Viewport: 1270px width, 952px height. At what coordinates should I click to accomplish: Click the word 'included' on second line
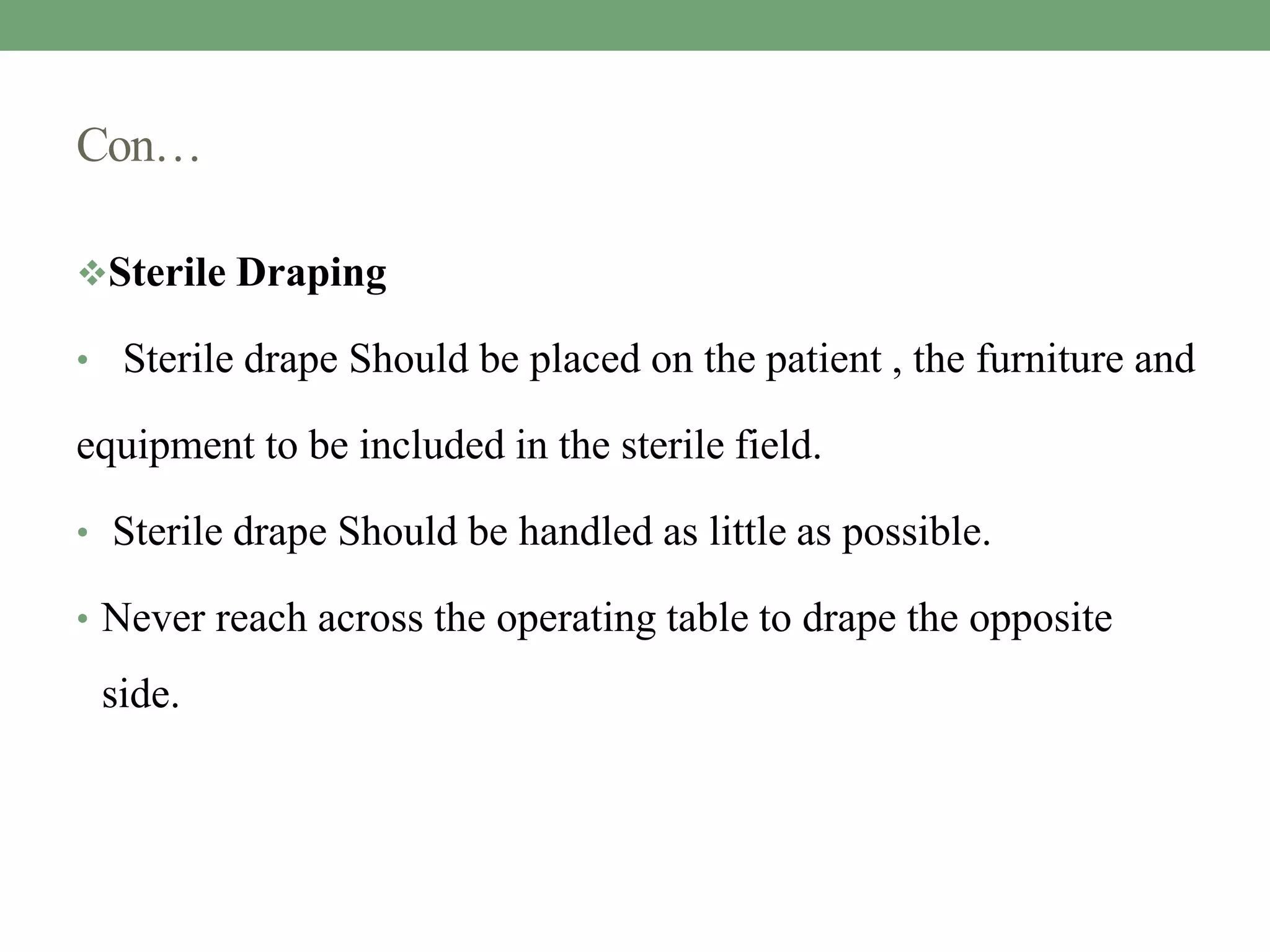pos(432,445)
